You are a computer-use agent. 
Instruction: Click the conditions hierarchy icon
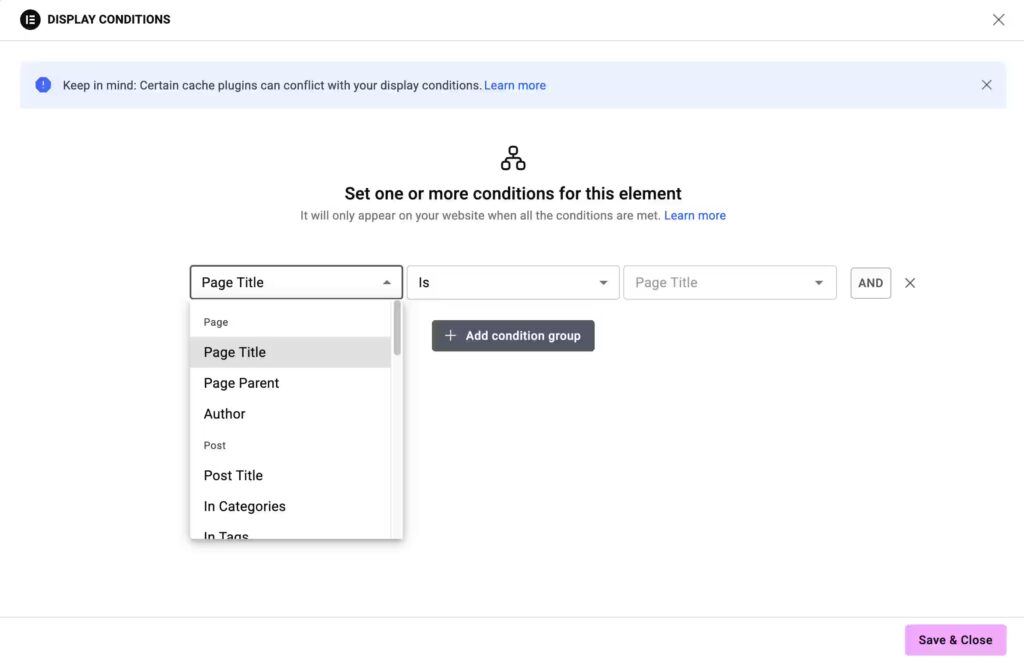tap(513, 158)
